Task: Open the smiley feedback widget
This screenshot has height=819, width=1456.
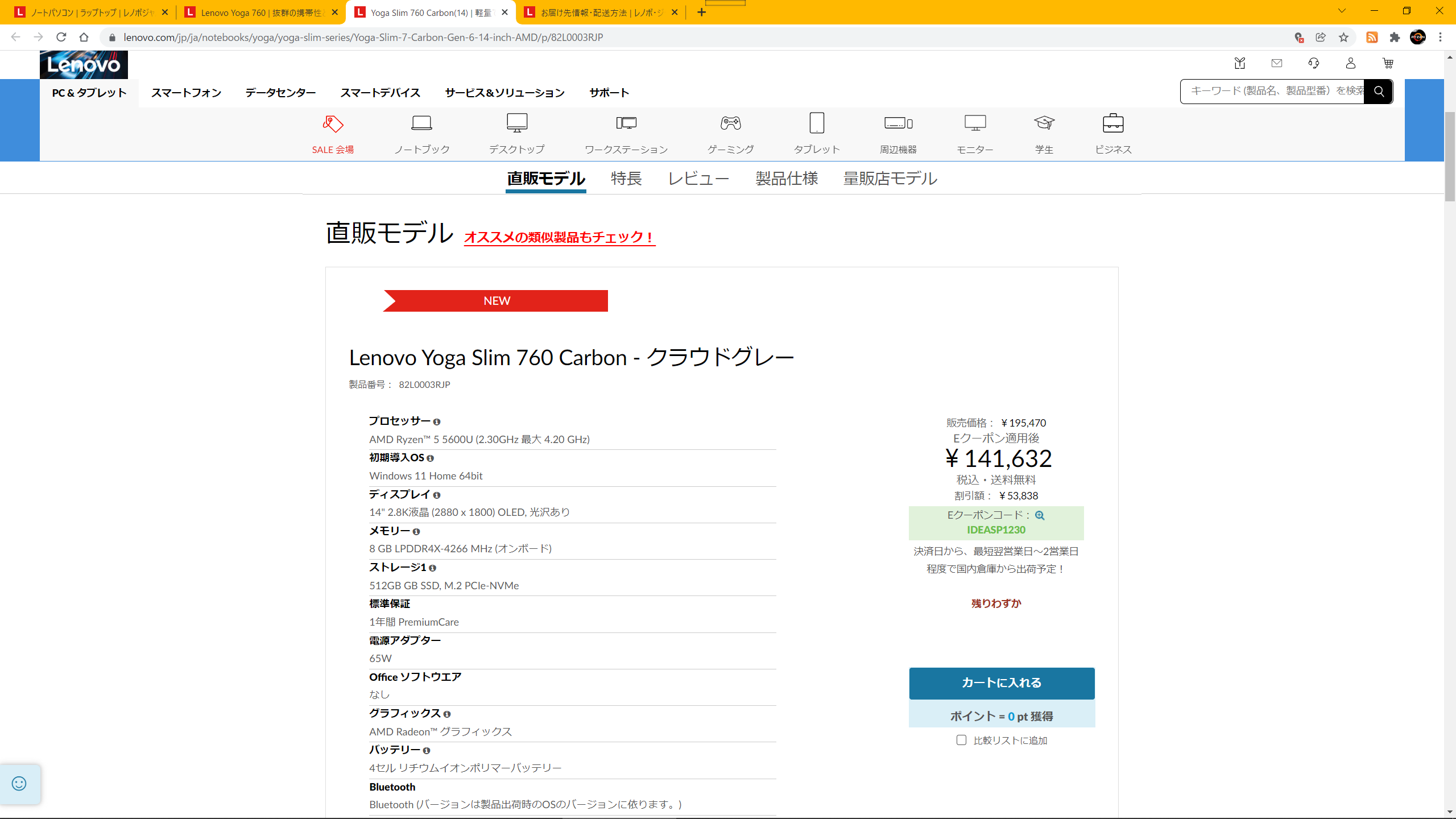Action: [19, 784]
